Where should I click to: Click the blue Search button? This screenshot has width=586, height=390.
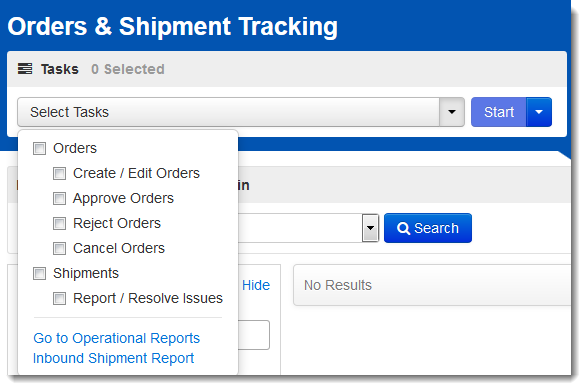428,228
